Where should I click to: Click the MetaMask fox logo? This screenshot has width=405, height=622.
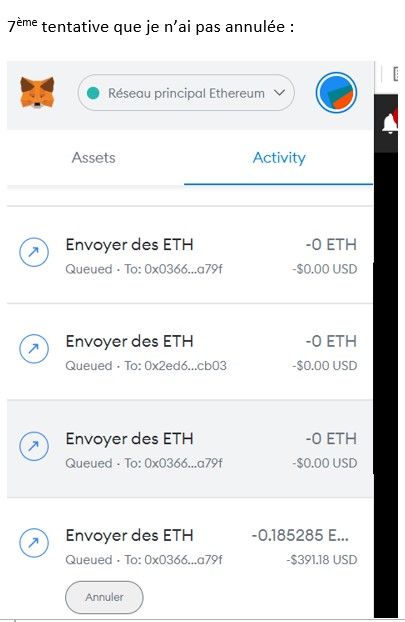(x=37, y=92)
